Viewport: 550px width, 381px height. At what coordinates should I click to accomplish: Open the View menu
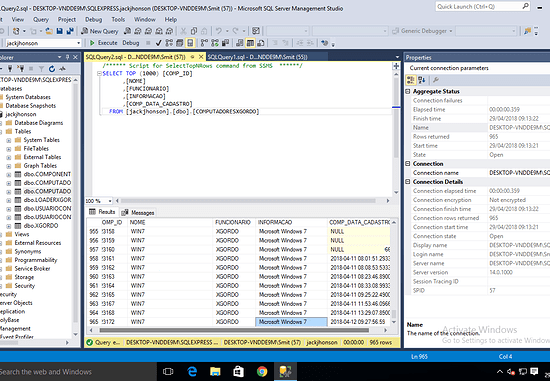(x=18, y=20)
